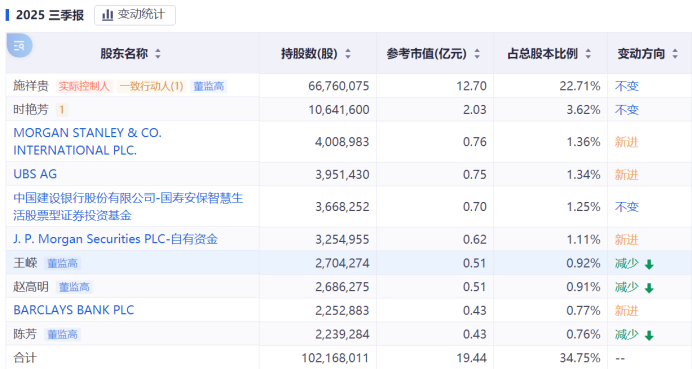The width and height of the screenshot is (692, 369).
Task: Click the 合计 total row label
Action: 25,358
